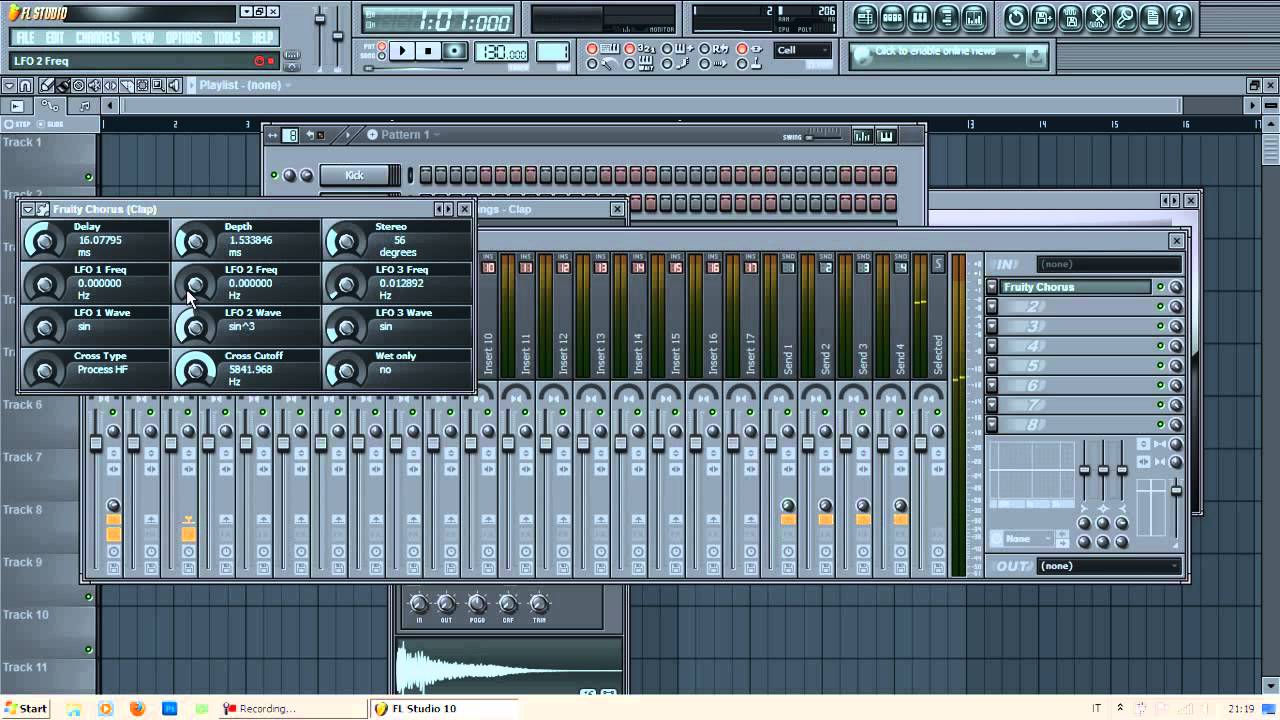The height and width of the screenshot is (720, 1280).
Task: Click the Cross Cutoff knob
Action: click(195, 370)
